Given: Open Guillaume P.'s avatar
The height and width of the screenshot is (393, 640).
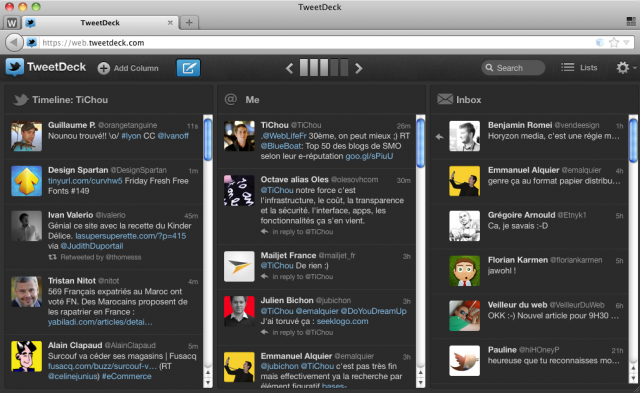Looking at the screenshot, I should pos(27,136).
